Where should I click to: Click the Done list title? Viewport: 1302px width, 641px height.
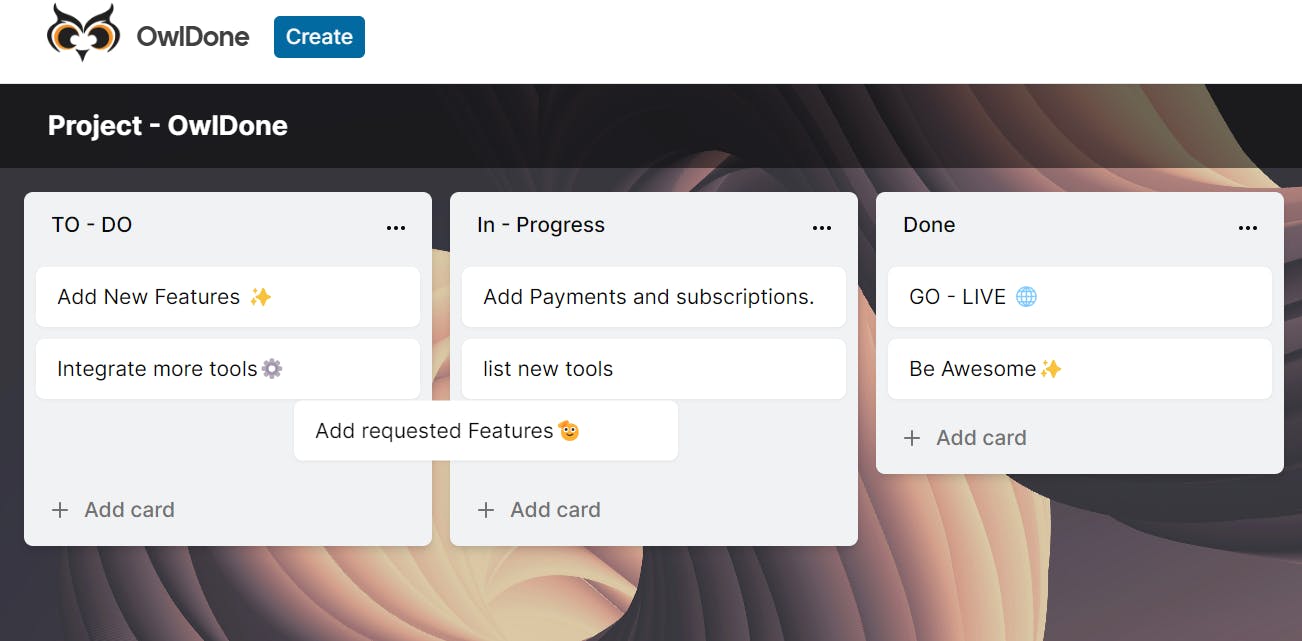929,225
